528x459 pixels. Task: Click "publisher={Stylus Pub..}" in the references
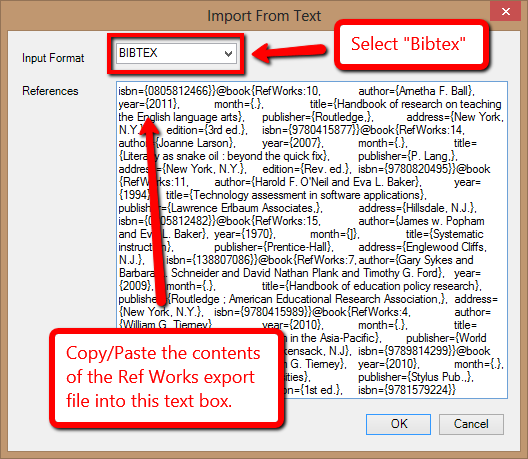click(x=415, y=377)
